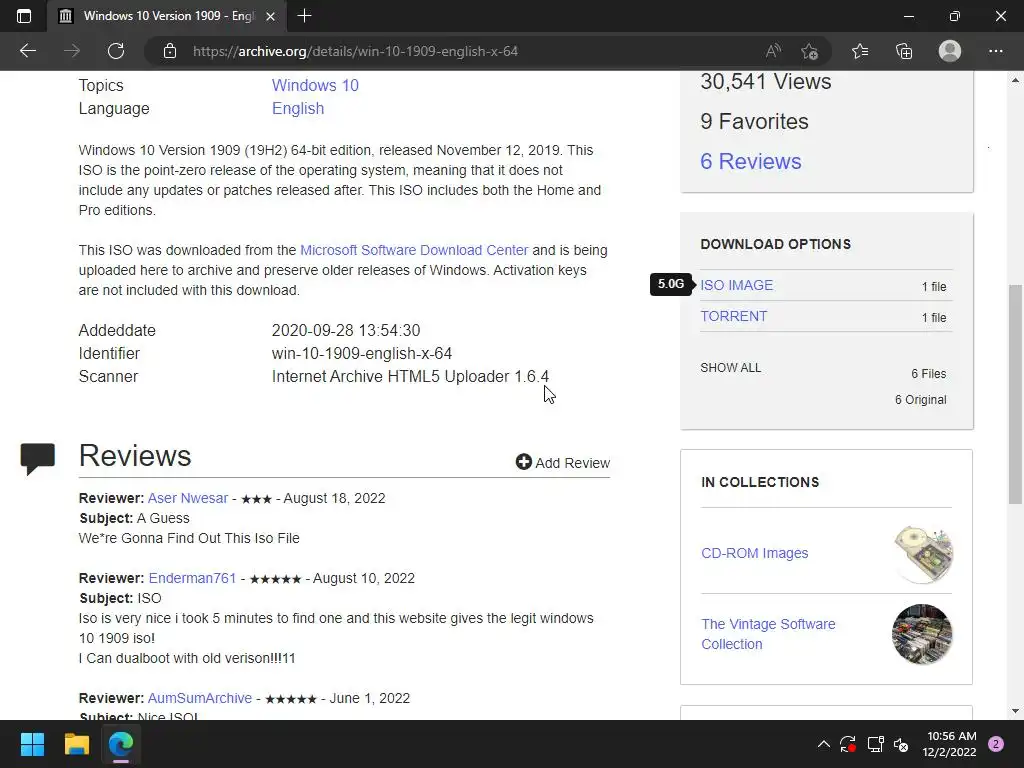Click the network tray icon
The height and width of the screenshot is (768, 1024).
click(x=875, y=744)
